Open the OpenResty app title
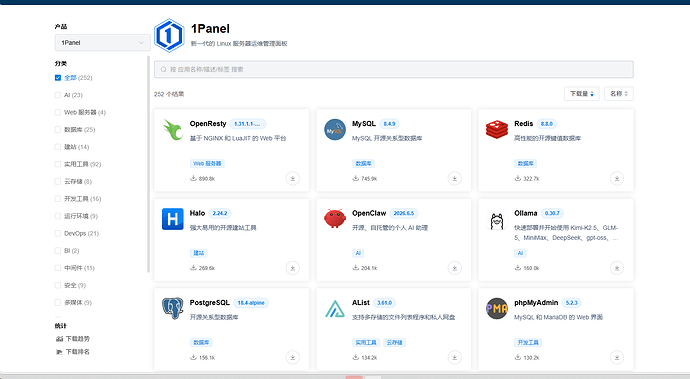690x379 pixels. (208, 124)
